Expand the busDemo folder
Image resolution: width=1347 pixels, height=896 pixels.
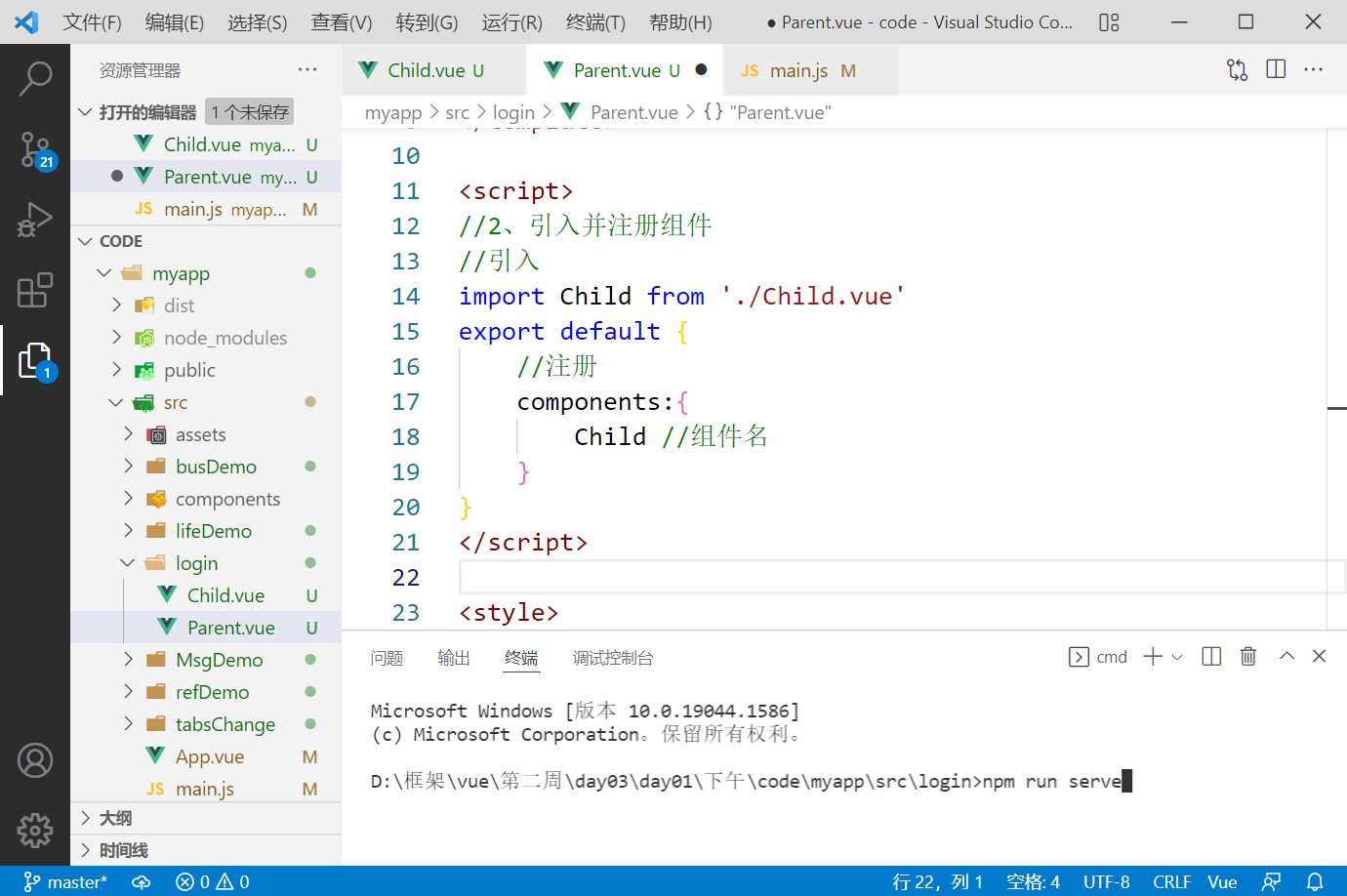pyautogui.click(x=128, y=467)
